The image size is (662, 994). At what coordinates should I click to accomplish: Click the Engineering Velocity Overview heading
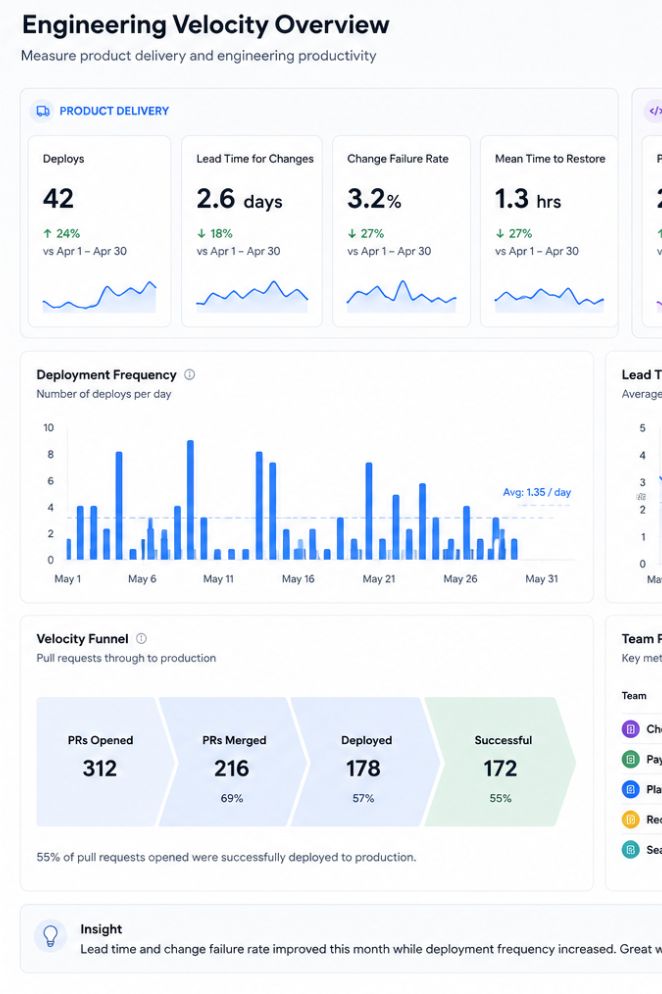(x=206, y=25)
